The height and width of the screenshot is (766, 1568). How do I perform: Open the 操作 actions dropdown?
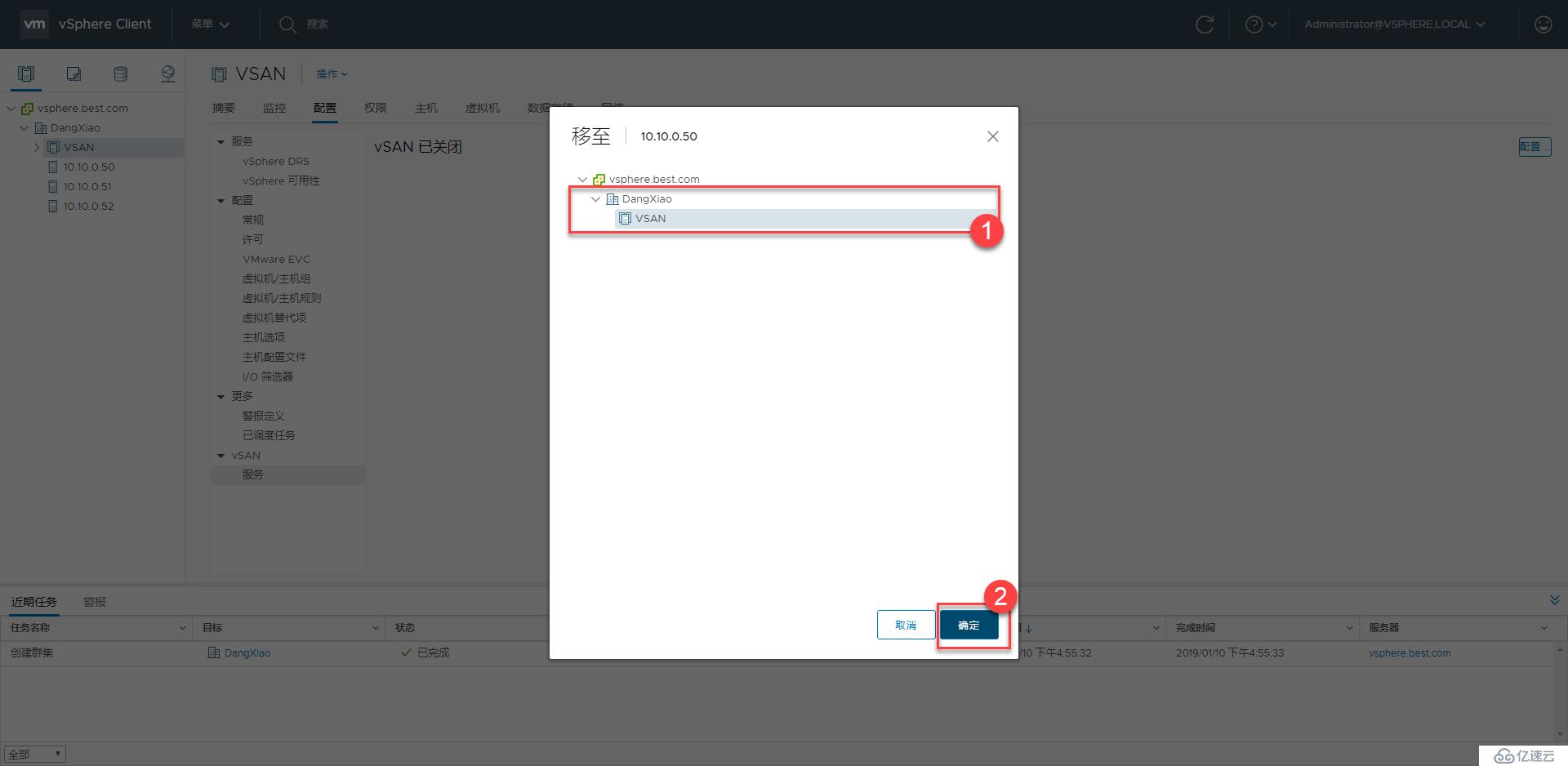[x=332, y=73]
